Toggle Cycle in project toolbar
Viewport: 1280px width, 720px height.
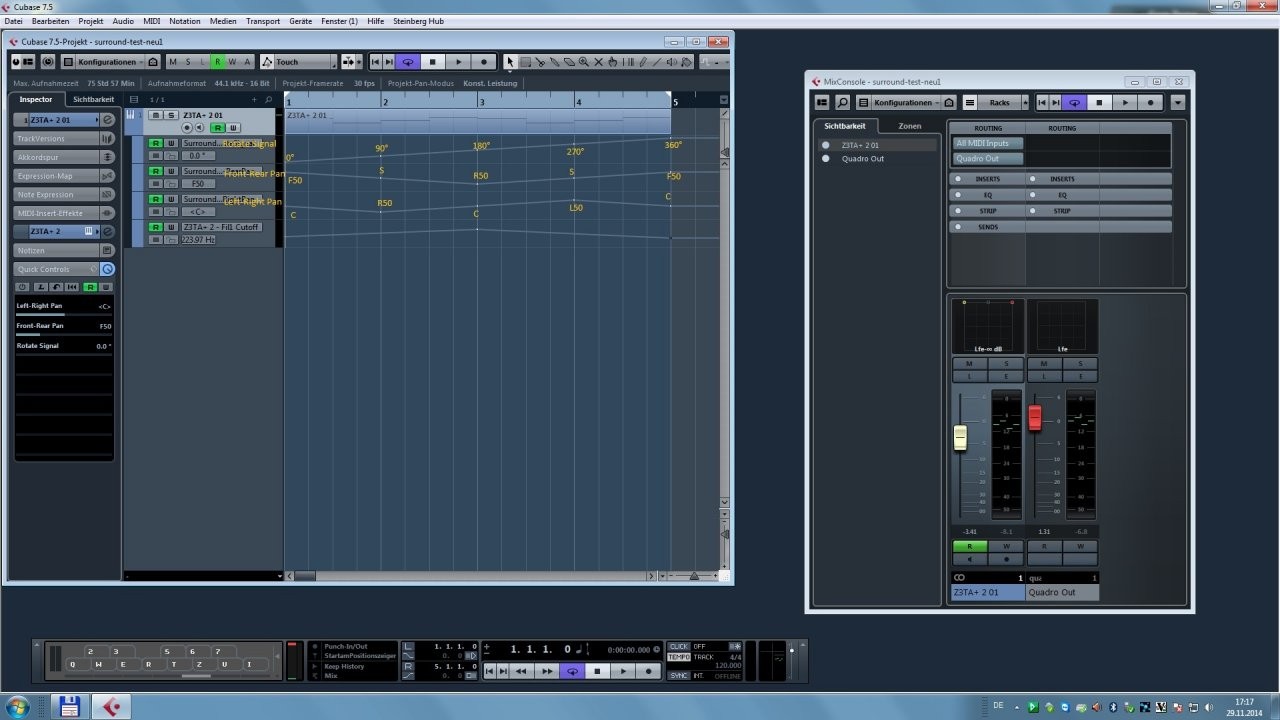[x=407, y=62]
